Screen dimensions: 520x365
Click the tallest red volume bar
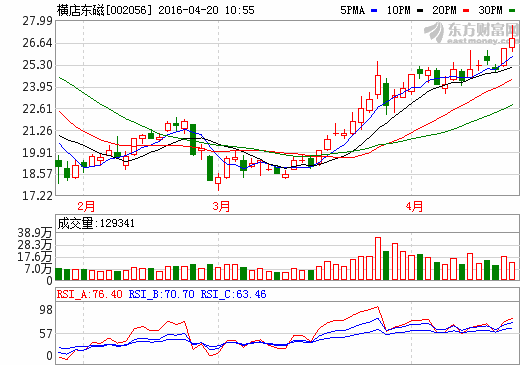[378, 259]
